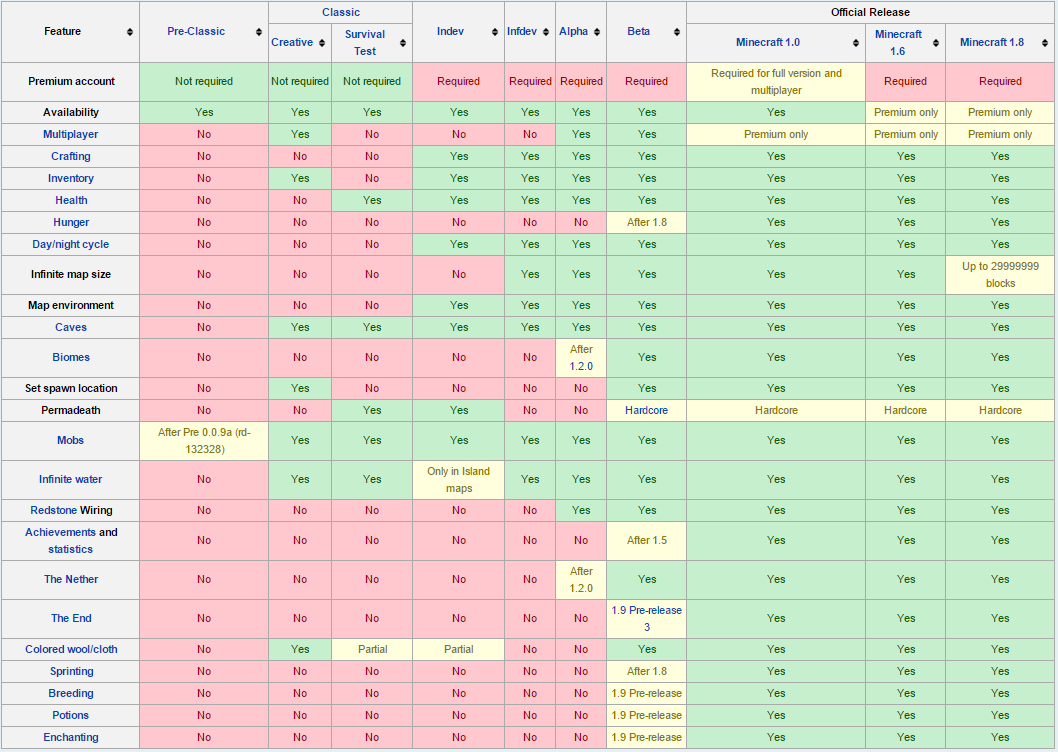Viewport: 1058px width, 752px height.
Task: Open the Sprinting feature link
Action: click(72, 672)
